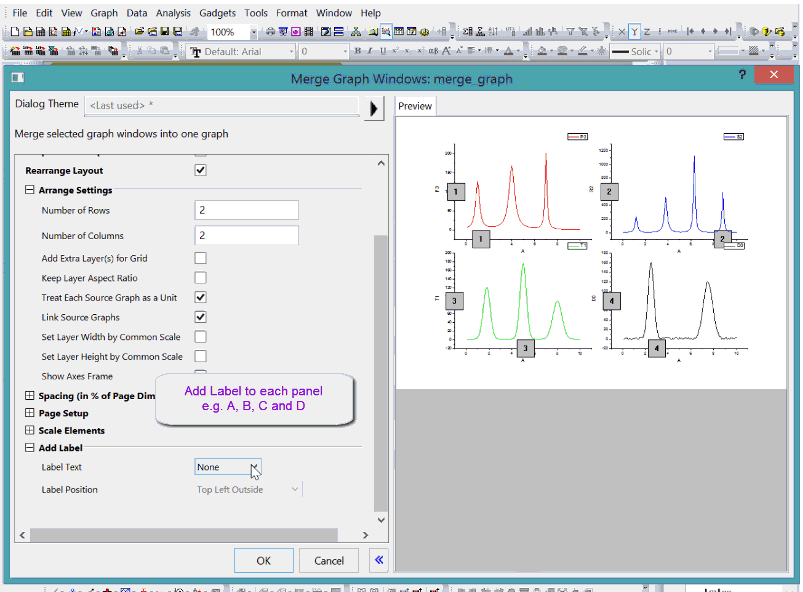Open the Window menu
Viewport: 803px width, 592px height.
pos(334,13)
